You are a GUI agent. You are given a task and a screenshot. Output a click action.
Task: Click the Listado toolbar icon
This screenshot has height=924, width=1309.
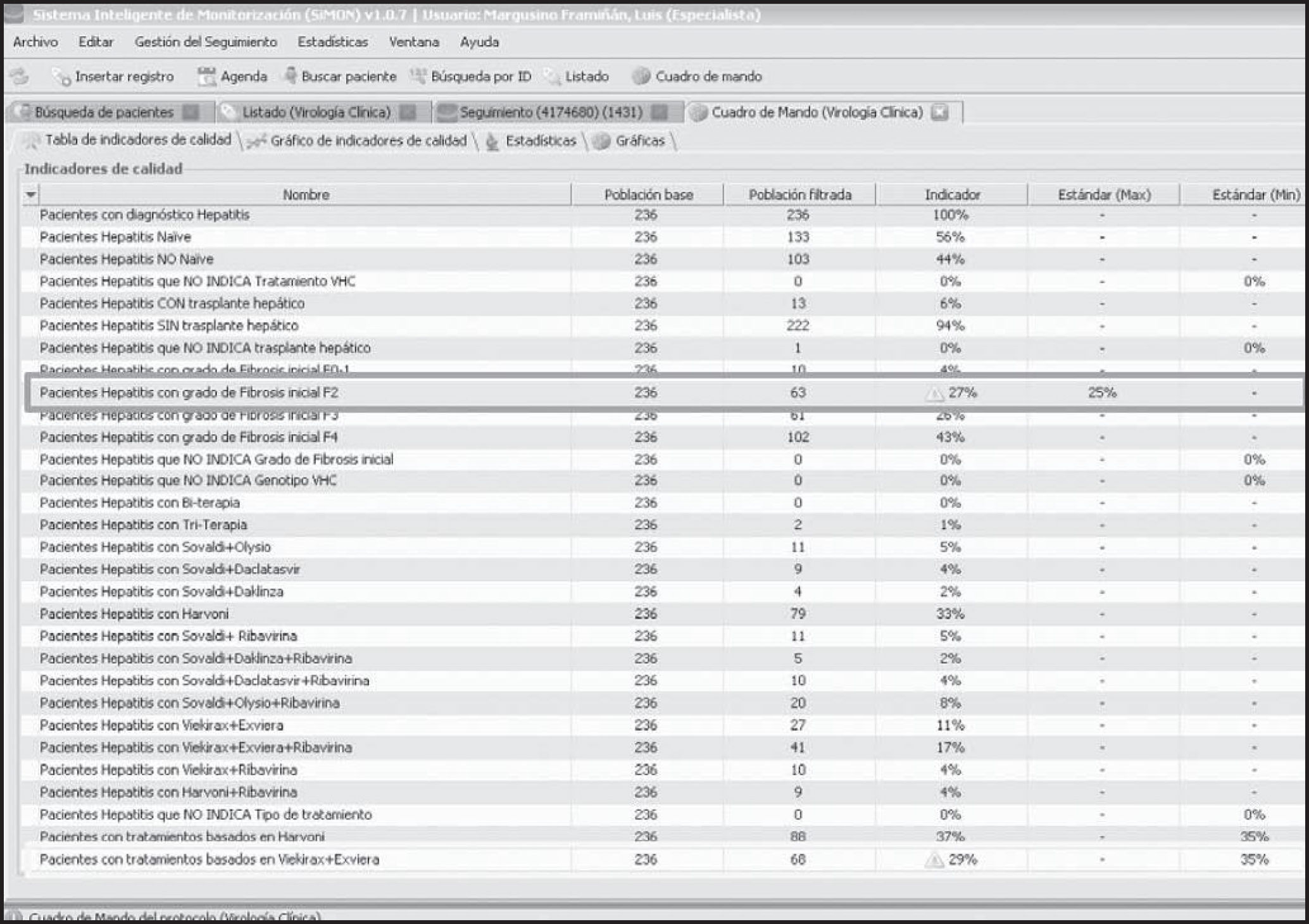pyautogui.click(x=552, y=77)
